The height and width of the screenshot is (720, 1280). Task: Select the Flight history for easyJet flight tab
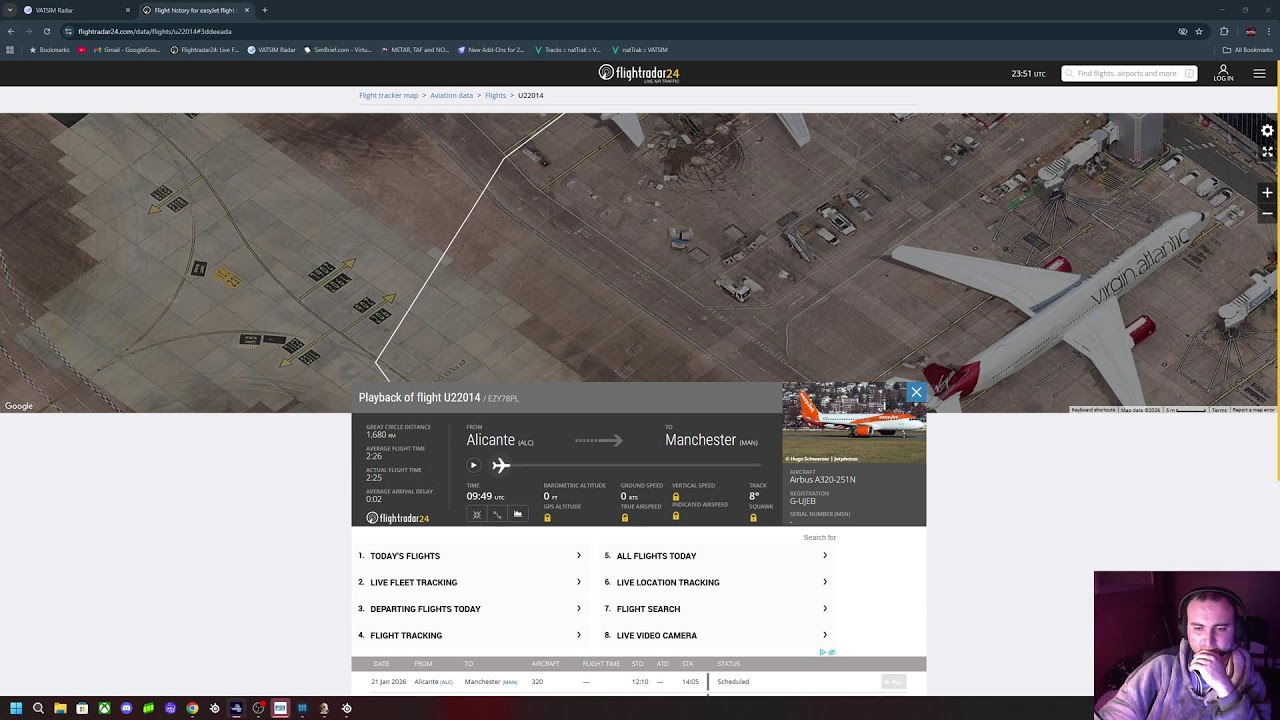tap(195, 10)
